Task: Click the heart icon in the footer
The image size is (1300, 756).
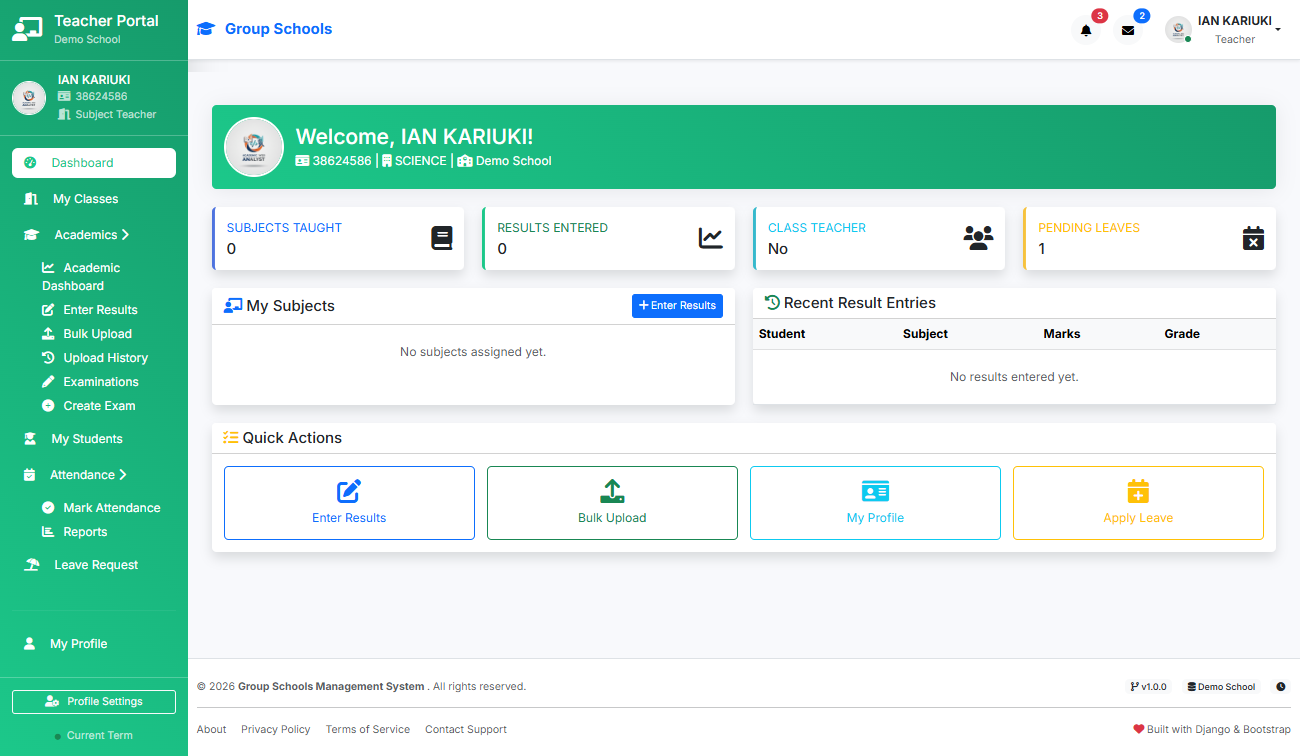Action: (1138, 729)
